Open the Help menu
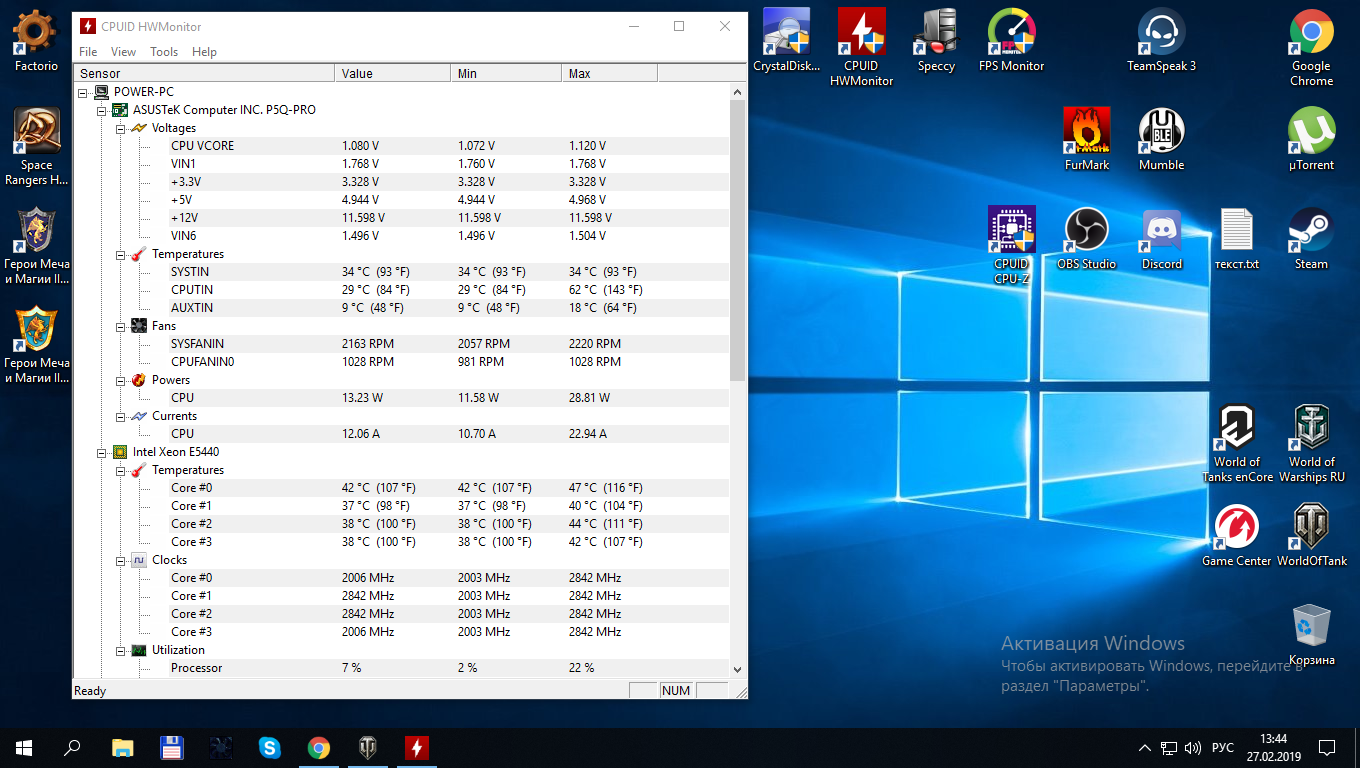This screenshot has width=1360, height=768. 204,52
